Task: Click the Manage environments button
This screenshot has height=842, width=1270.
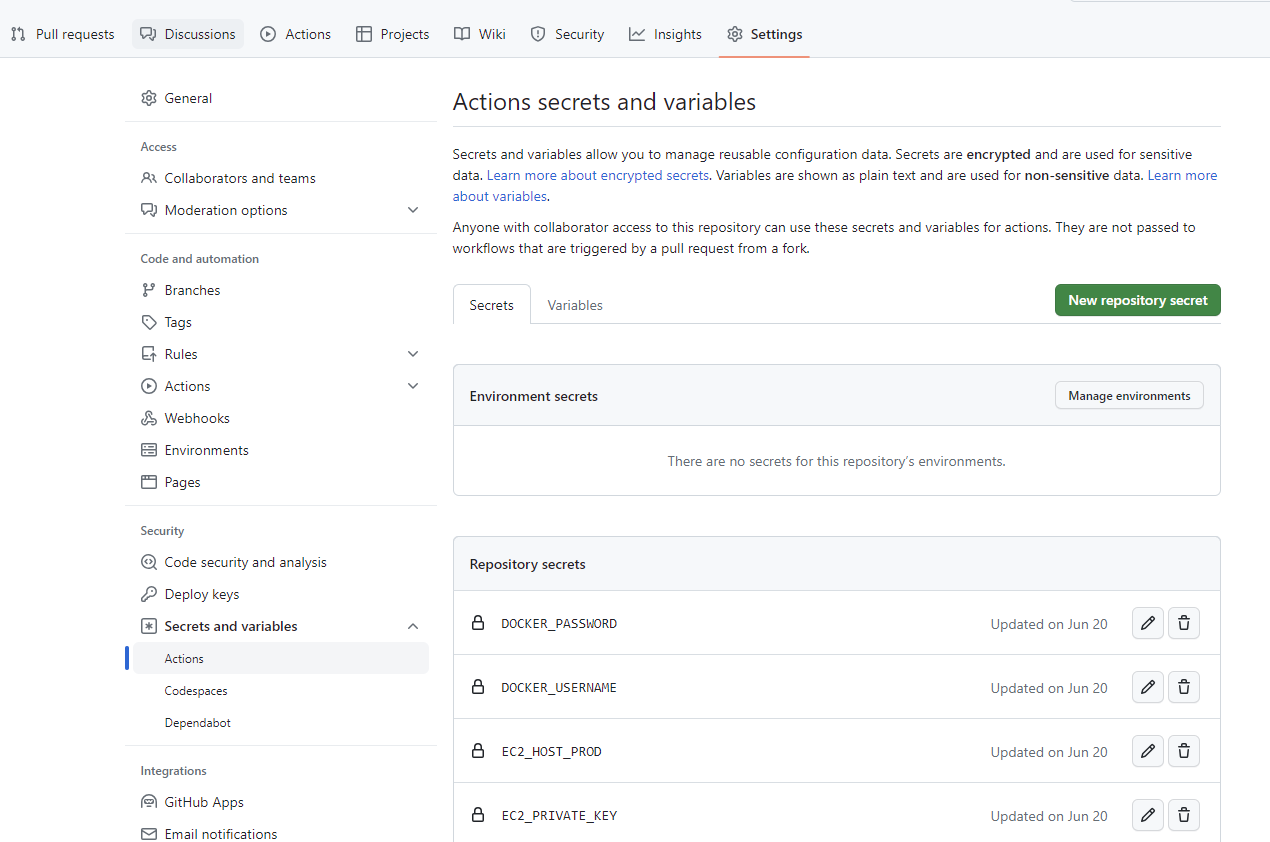Action: 1129,396
